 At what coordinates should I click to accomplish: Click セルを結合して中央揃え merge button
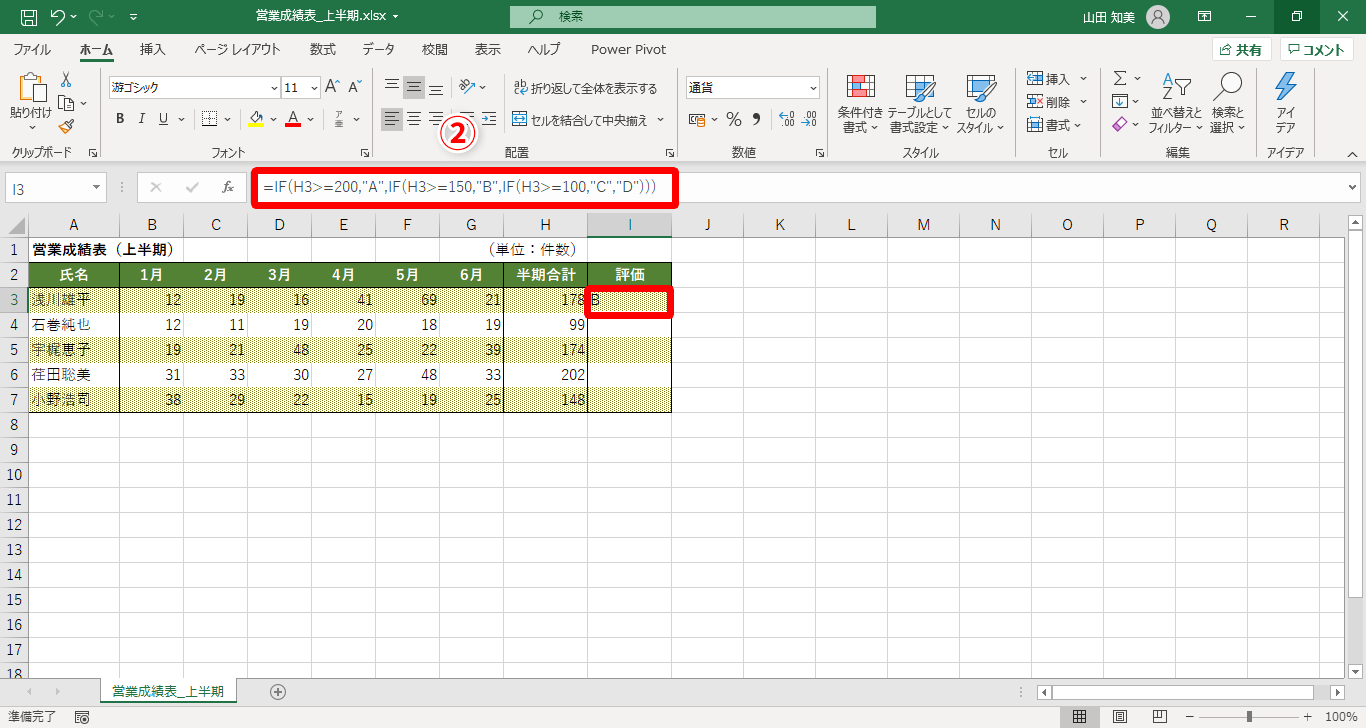[581, 119]
